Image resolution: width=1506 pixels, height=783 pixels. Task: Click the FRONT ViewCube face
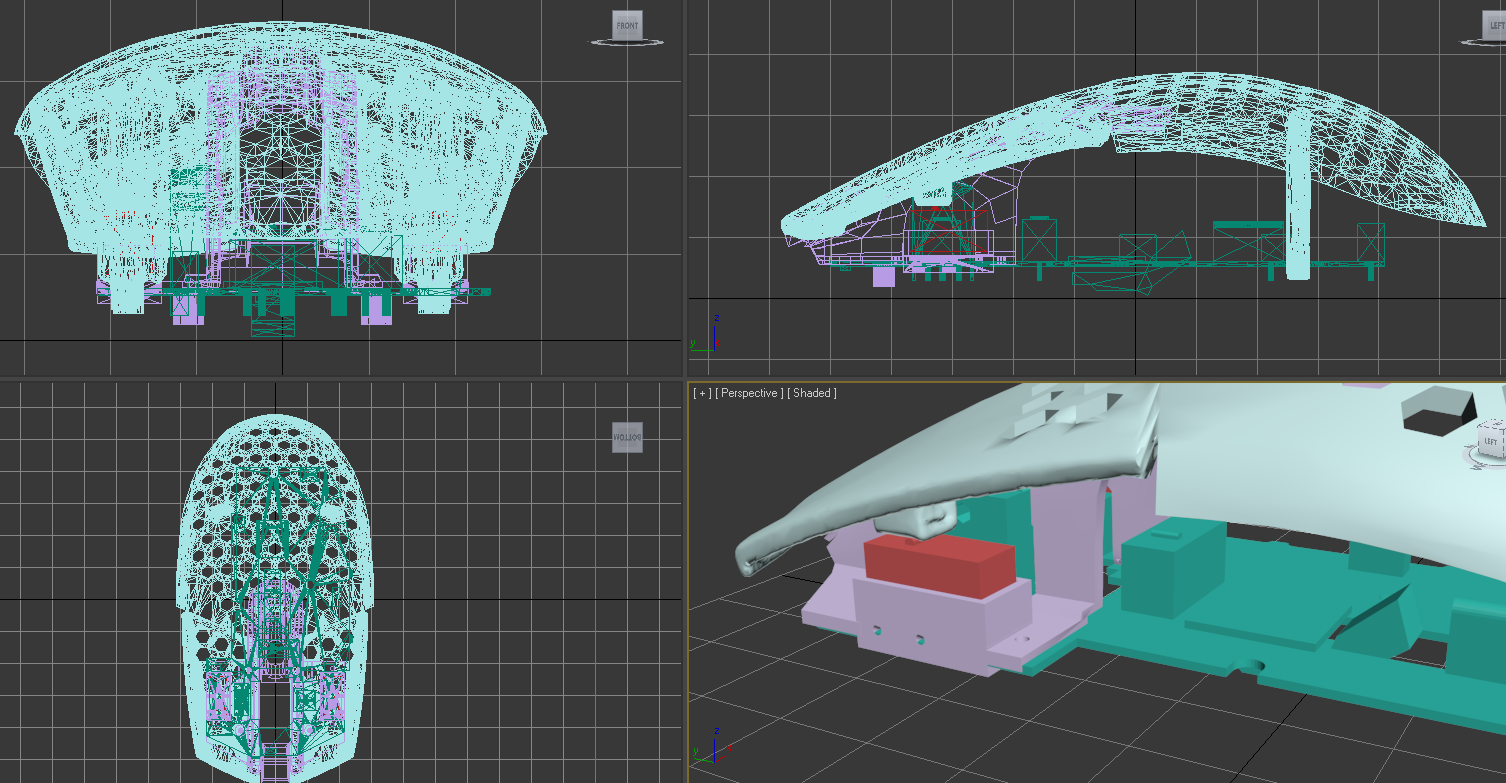tap(627, 25)
